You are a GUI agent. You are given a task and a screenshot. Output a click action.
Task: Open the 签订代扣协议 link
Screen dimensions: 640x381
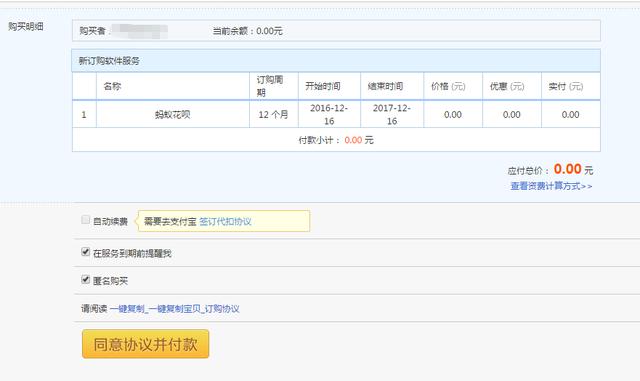225,221
